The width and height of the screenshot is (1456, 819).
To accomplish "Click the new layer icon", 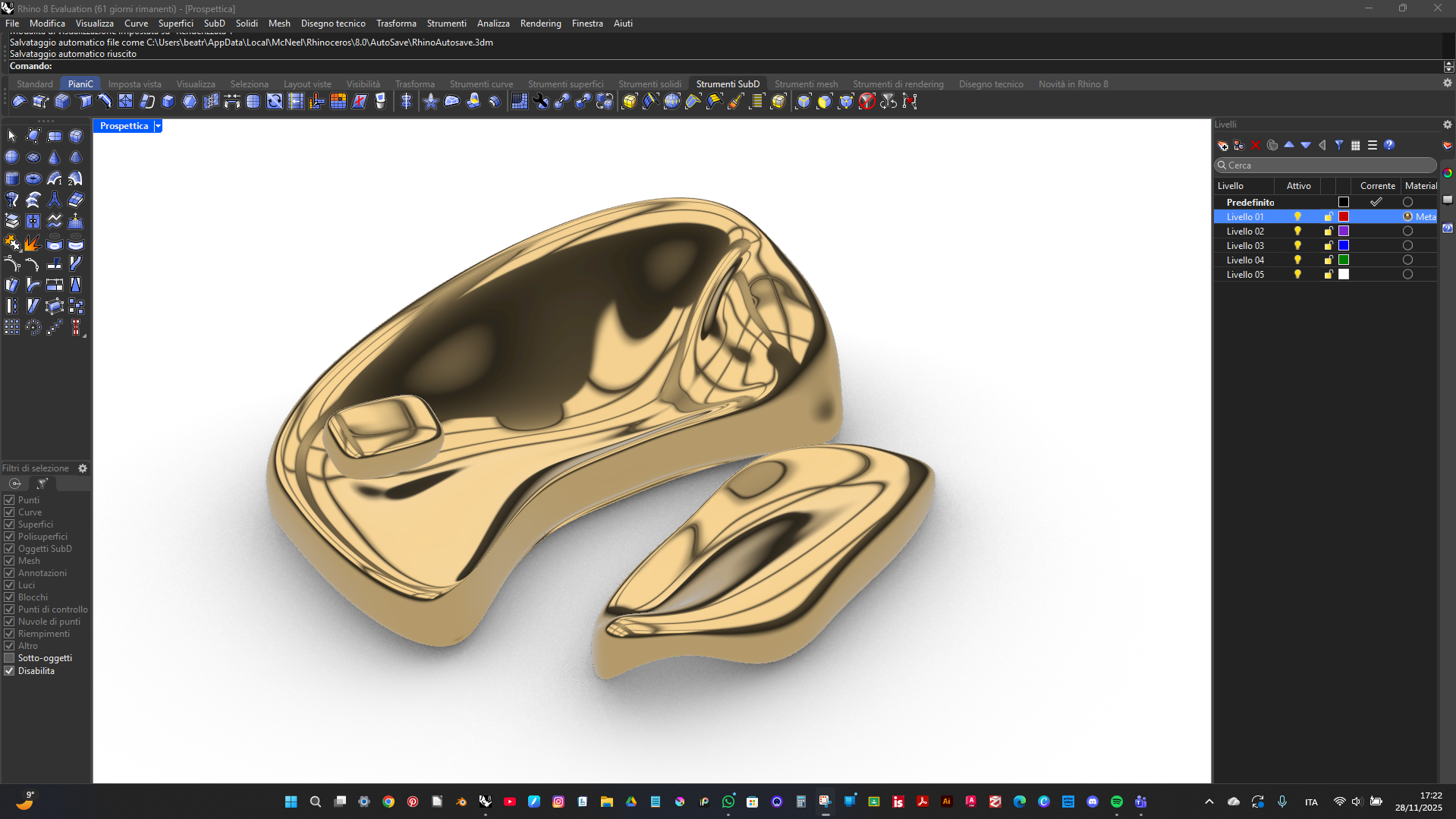I will click(1222, 145).
